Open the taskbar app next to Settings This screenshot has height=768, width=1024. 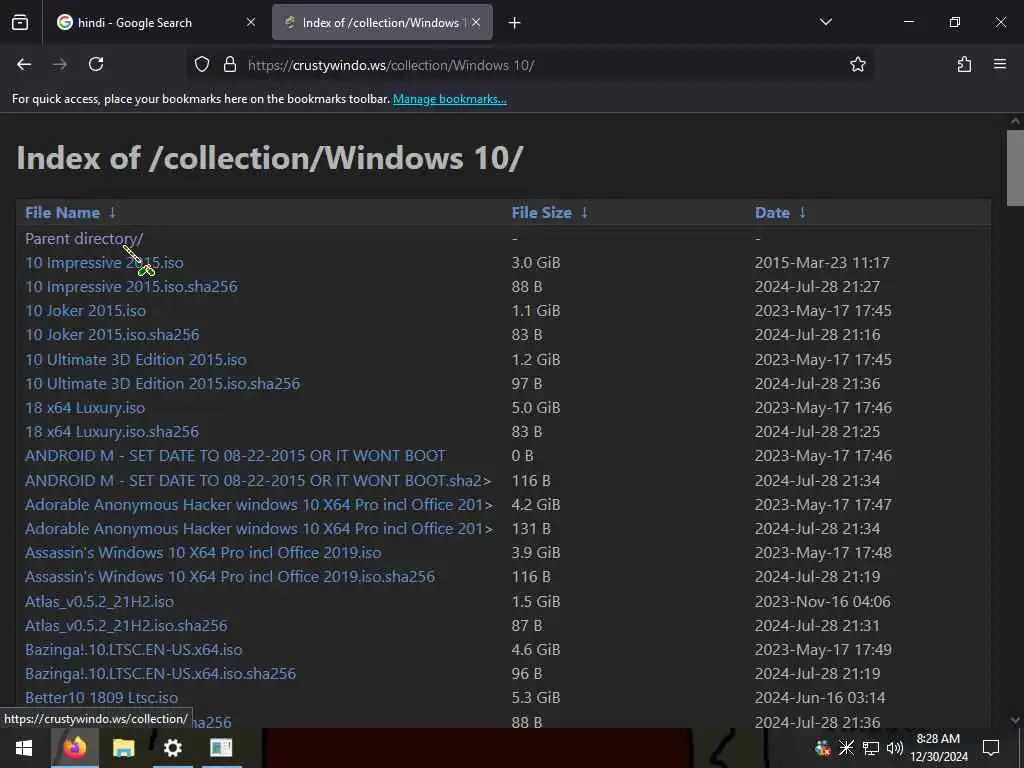point(221,748)
